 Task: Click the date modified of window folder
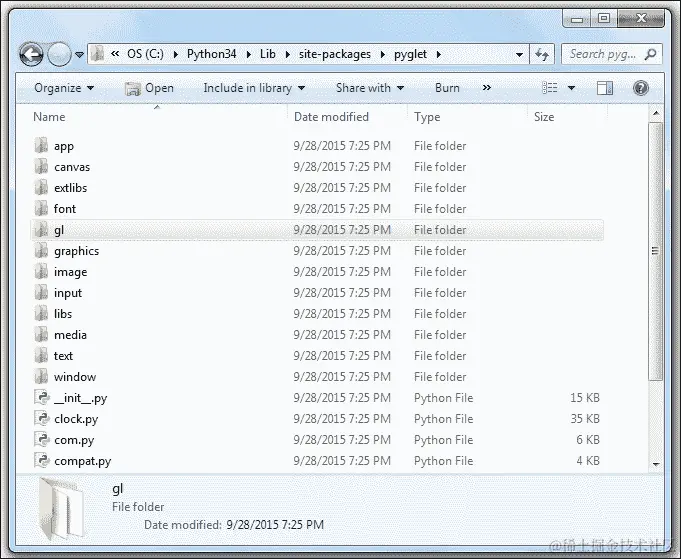[x=342, y=377]
